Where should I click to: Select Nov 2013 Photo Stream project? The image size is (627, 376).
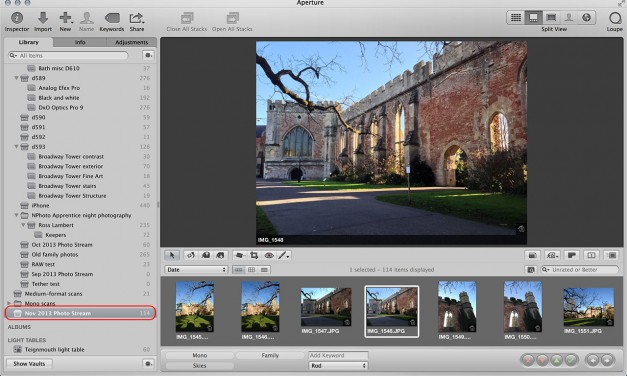coord(80,313)
